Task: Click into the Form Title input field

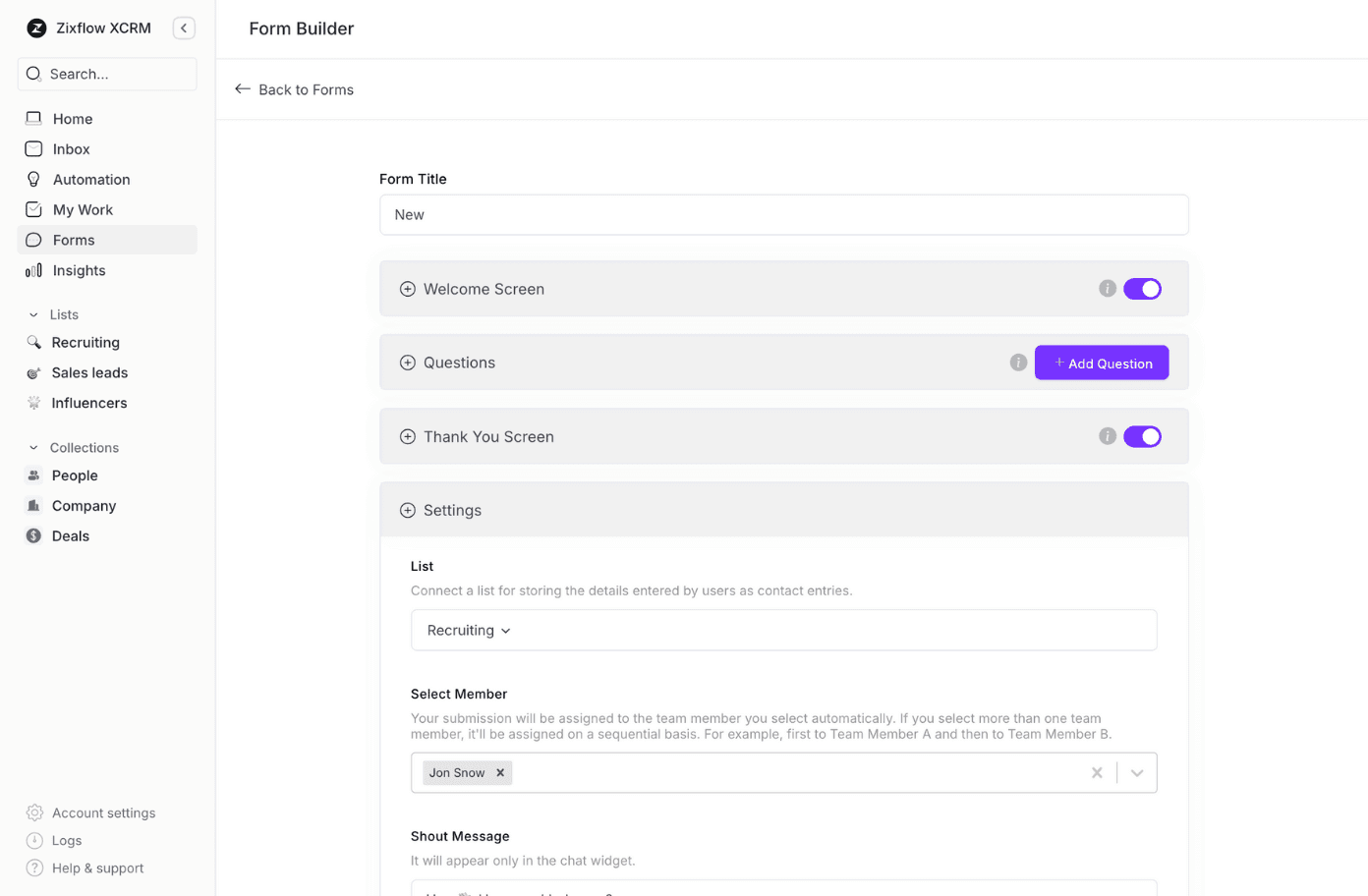Action: [x=783, y=215]
